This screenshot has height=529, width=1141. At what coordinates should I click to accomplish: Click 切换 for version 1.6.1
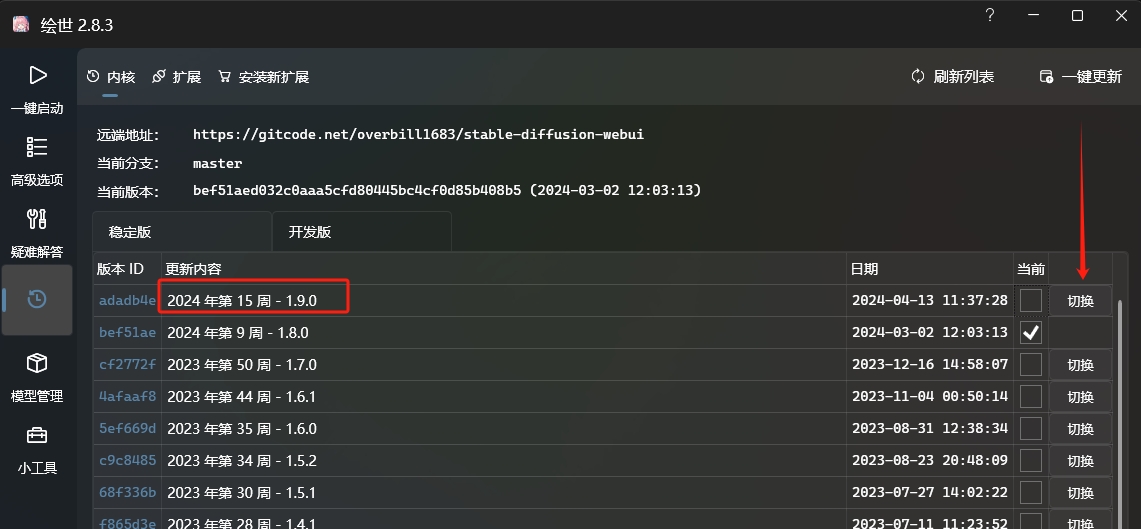click(x=1081, y=397)
